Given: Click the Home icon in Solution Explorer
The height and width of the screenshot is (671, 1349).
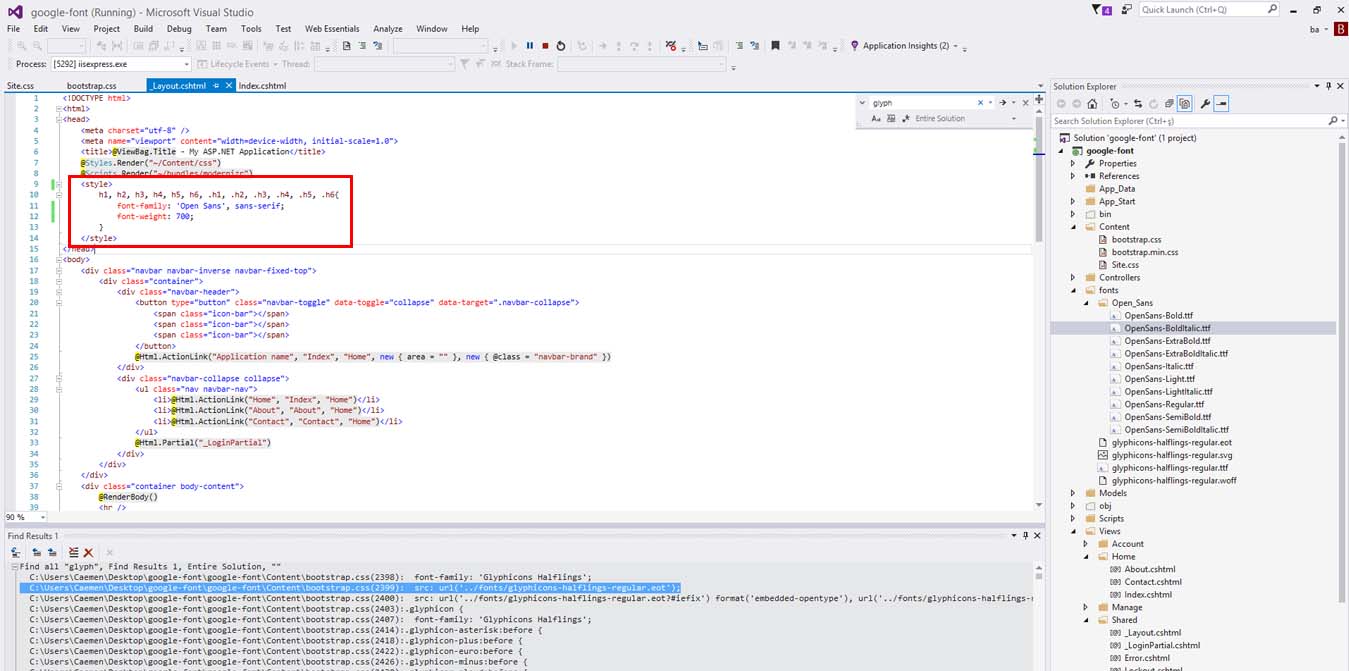Looking at the screenshot, I should pyautogui.click(x=1092, y=104).
